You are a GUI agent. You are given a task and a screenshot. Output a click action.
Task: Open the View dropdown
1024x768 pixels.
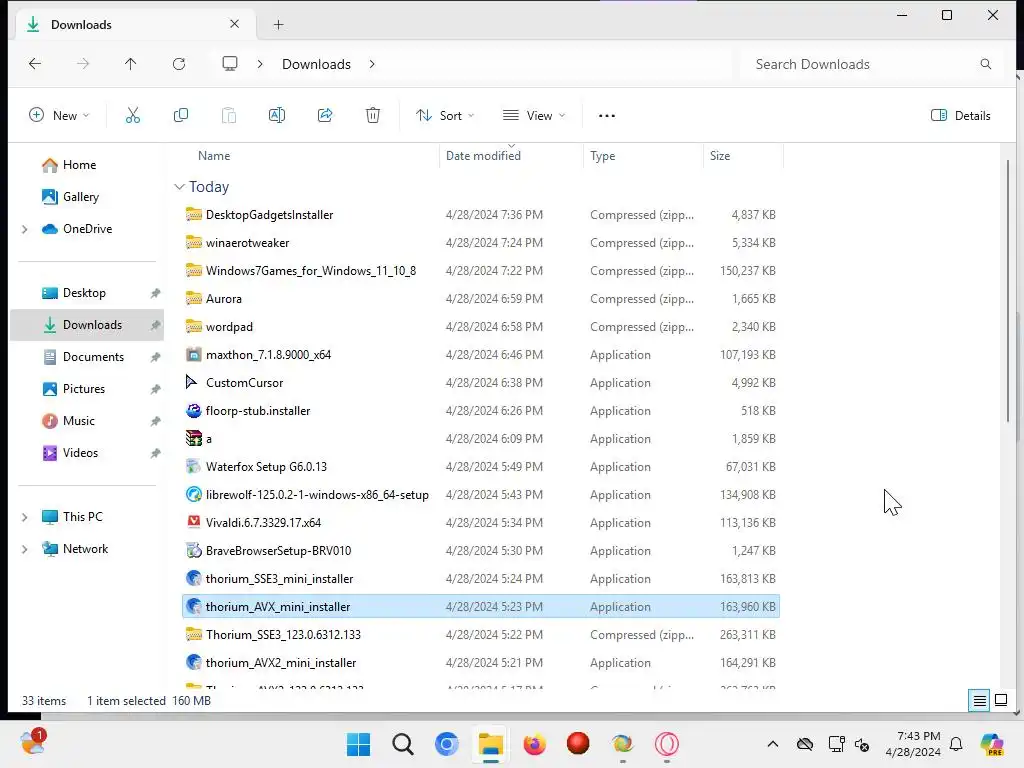pos(534,116)
